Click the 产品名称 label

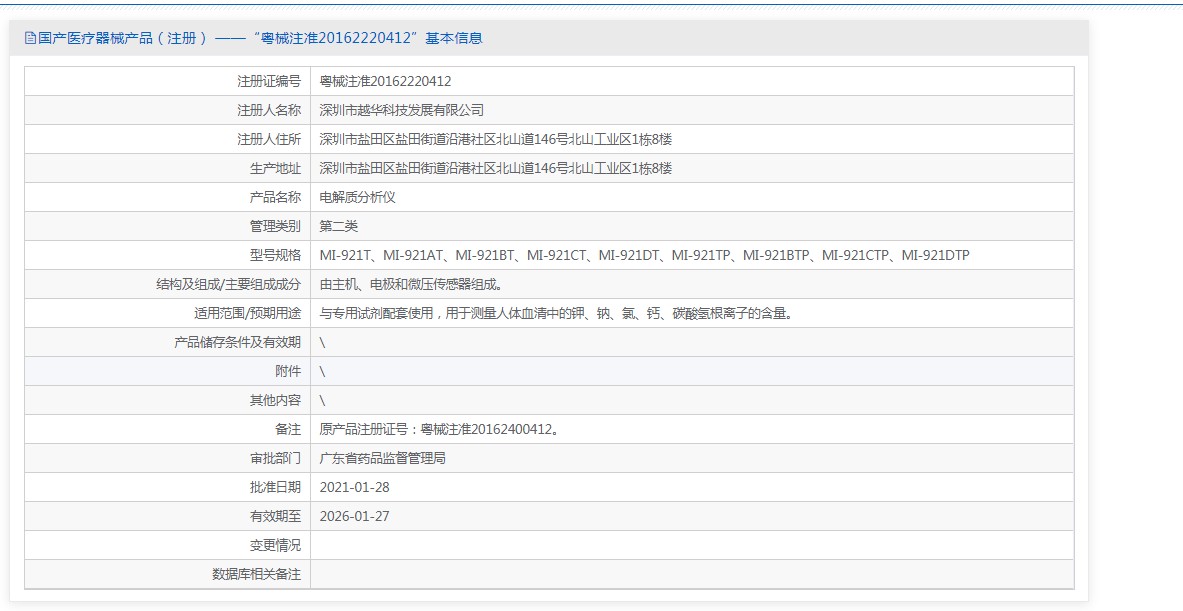275,198
